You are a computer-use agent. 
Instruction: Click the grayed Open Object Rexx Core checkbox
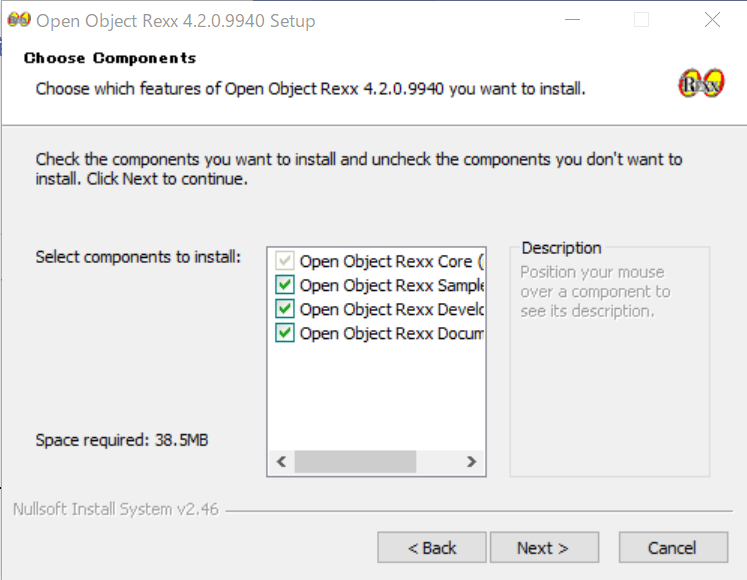[x=285, y=261]
